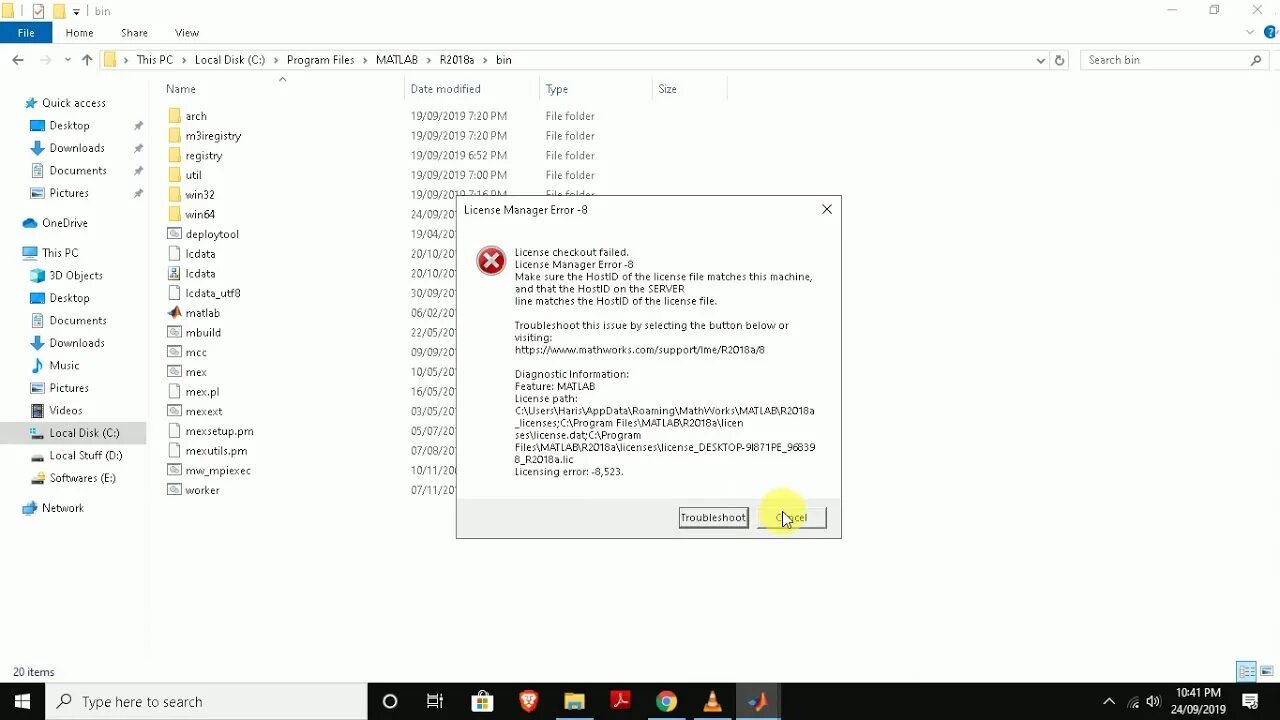Viewport: 1280px width, 720px height.
Task: Open VLC media player from taskbar
Action: [712, 701]
